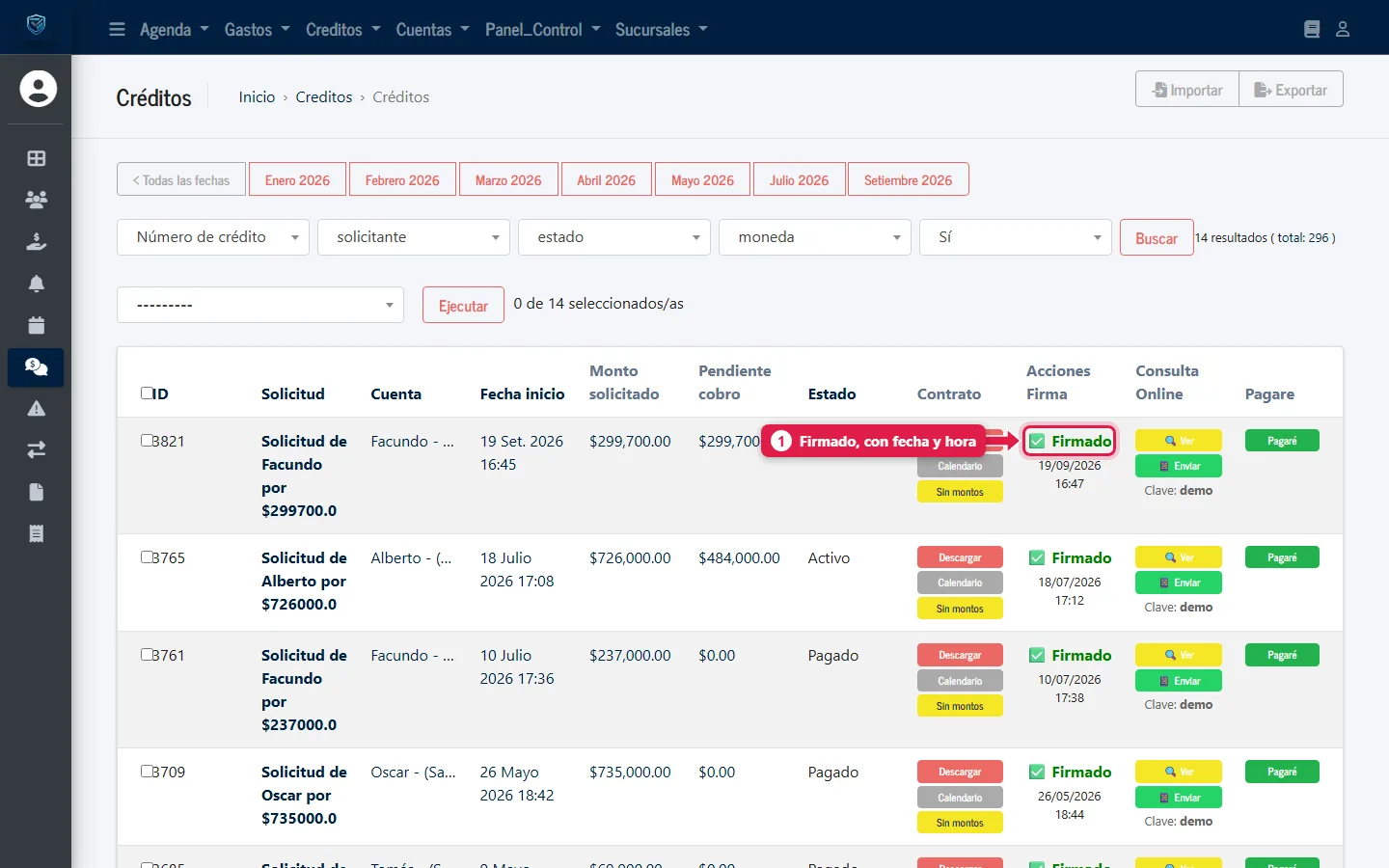This screenshot has height=868, width=1389.
Task: Open the Panel_Control menu
Action: (543, 29)
